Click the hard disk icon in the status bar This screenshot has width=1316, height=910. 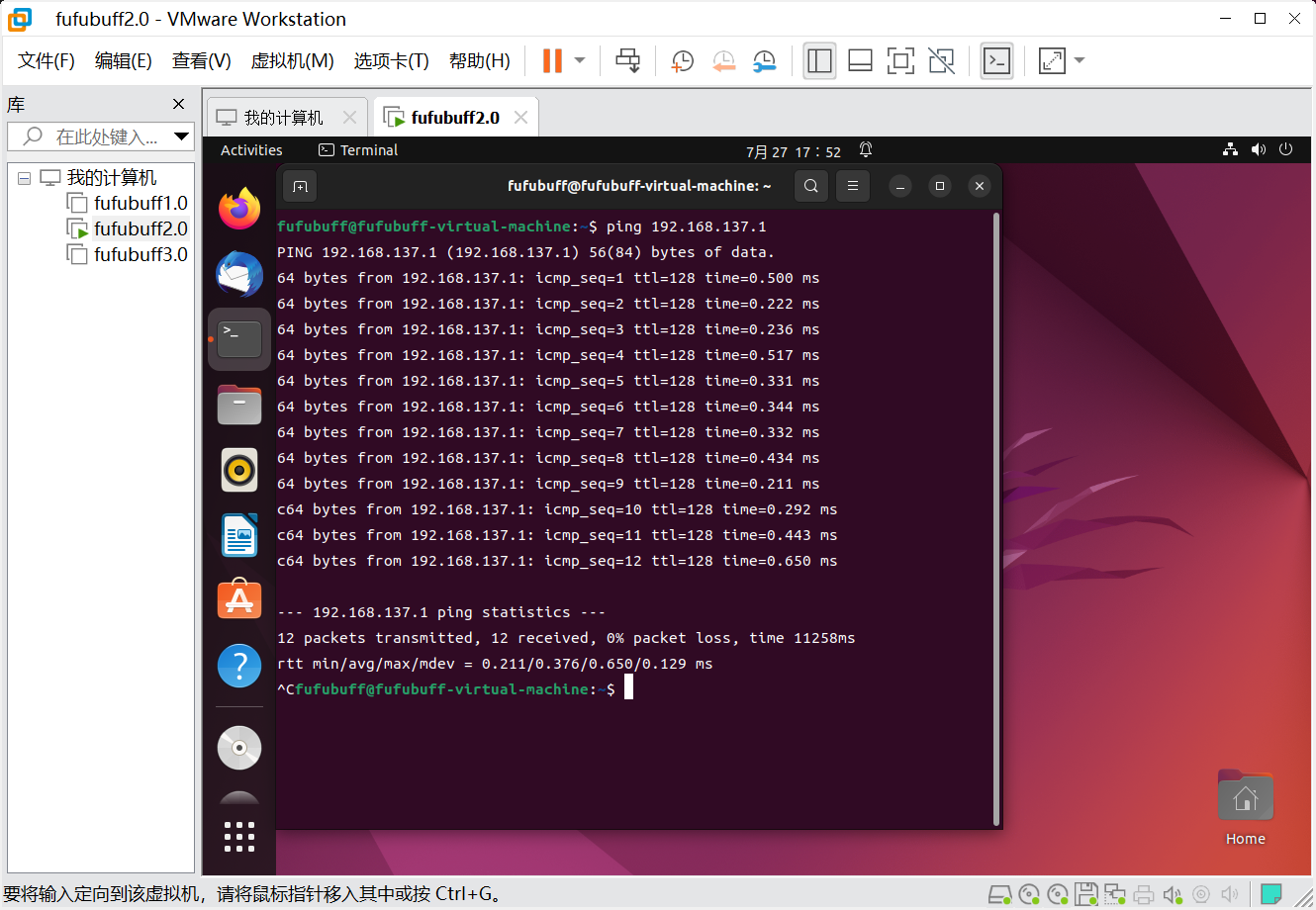1000,895
